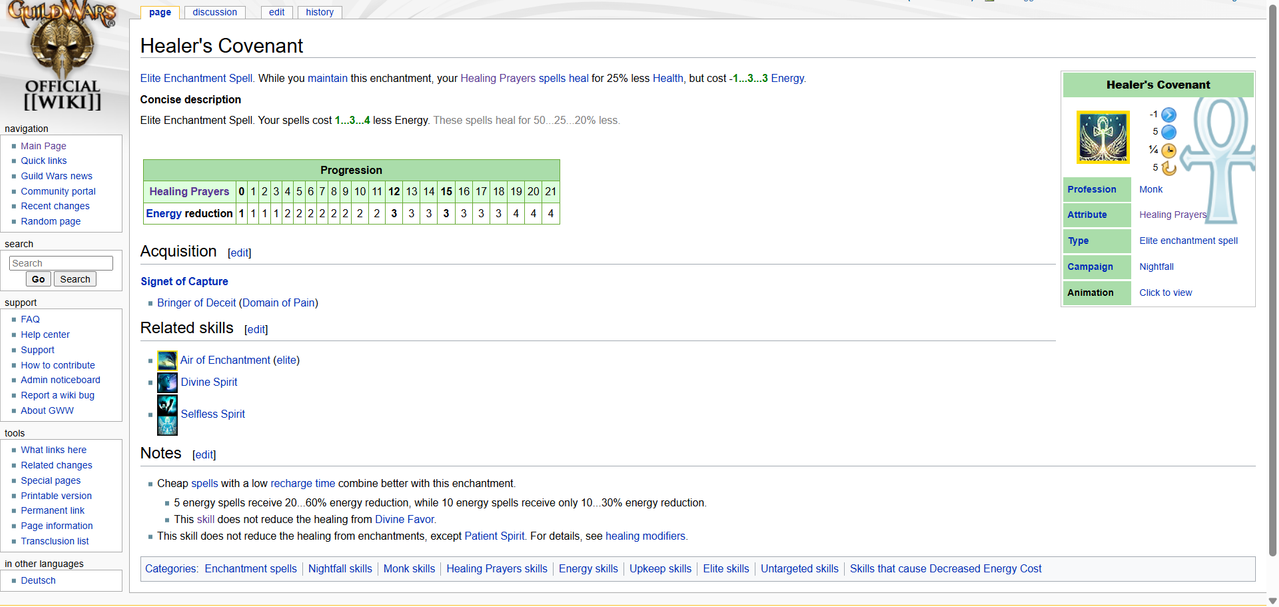Edit the Notes section
This screenshot has width=1279, height=607.
tap(204, 454)
